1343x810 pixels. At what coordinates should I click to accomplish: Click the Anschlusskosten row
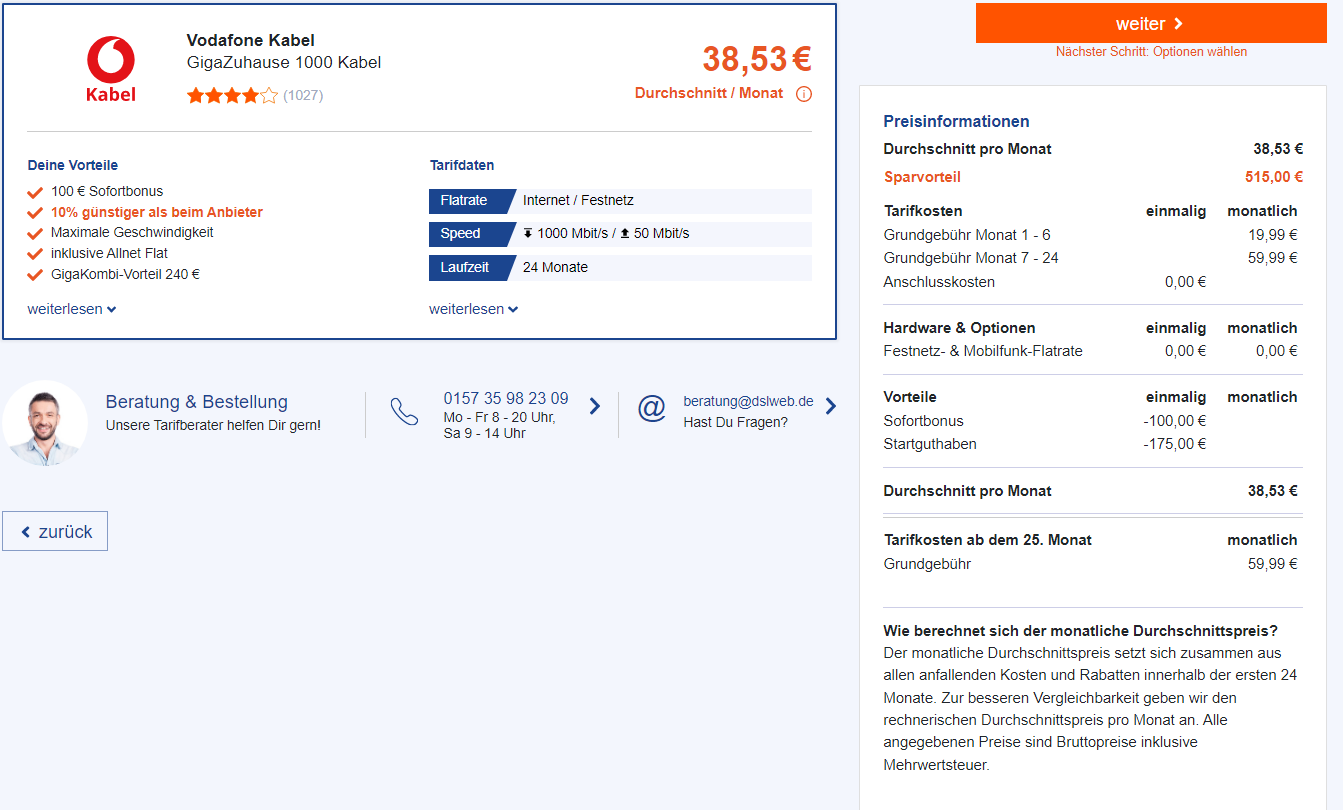[1091, 282]
